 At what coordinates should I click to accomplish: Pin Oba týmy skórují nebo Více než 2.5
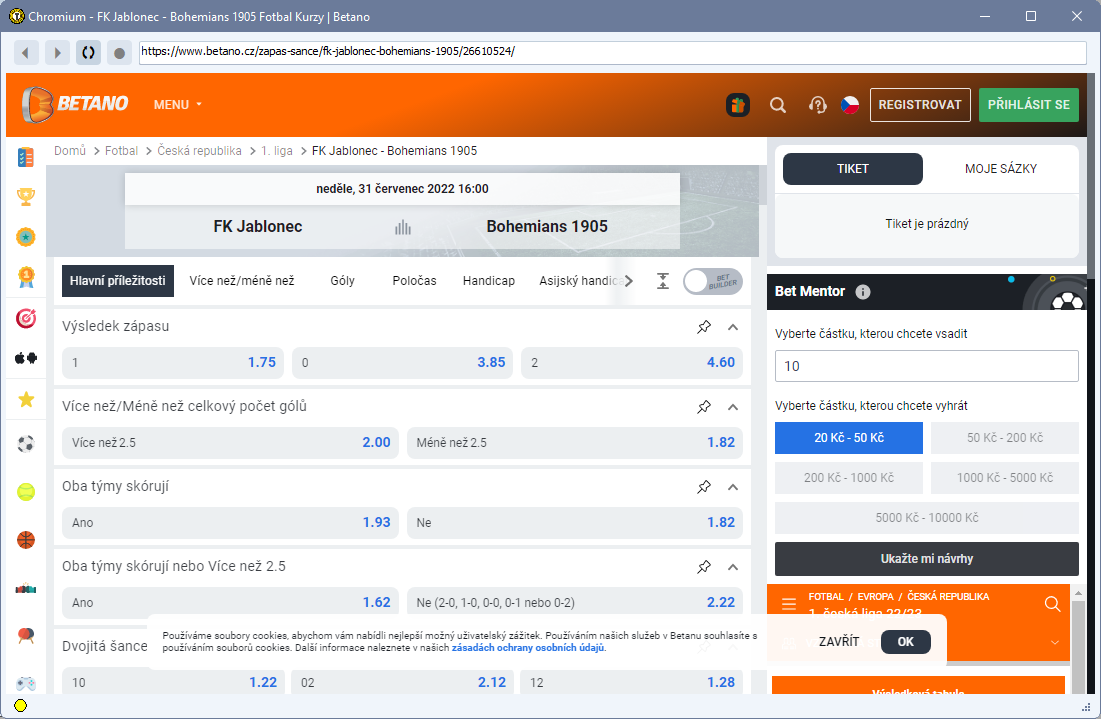click(x=704, y=567)
